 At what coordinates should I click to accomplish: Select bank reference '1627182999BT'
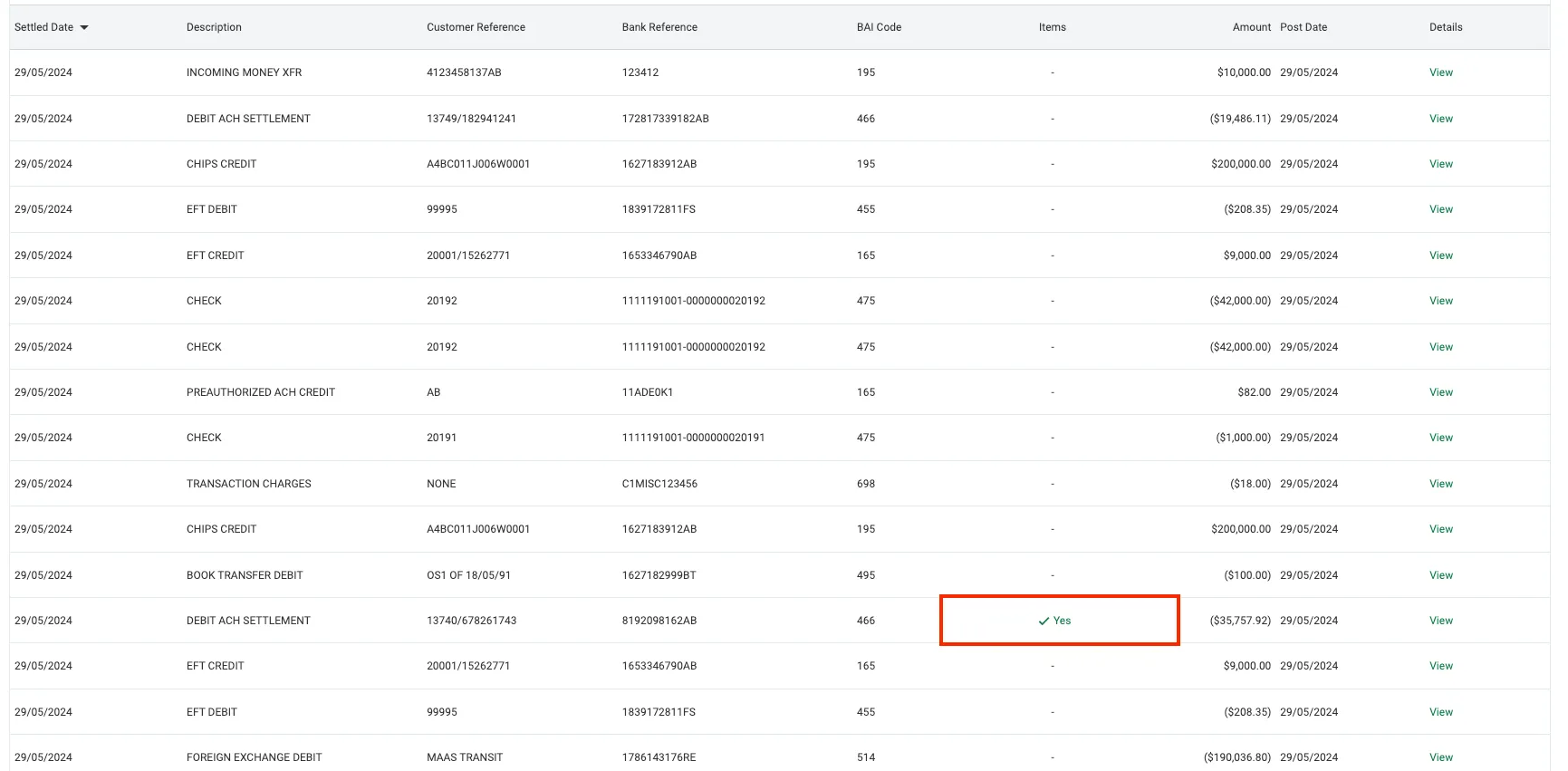tap(659, 575)
